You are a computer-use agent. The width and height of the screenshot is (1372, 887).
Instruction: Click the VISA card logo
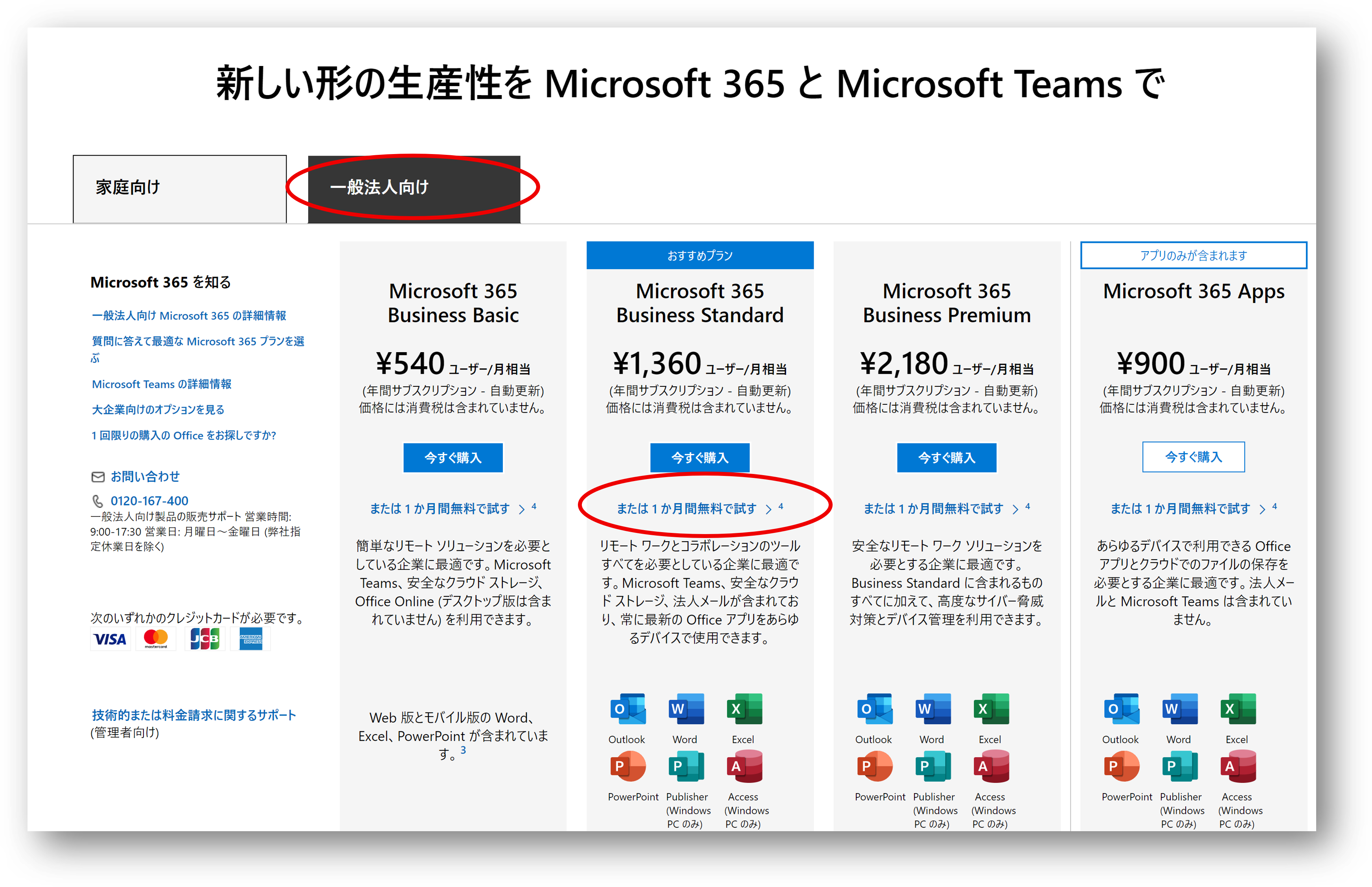(x=110, y=639)
